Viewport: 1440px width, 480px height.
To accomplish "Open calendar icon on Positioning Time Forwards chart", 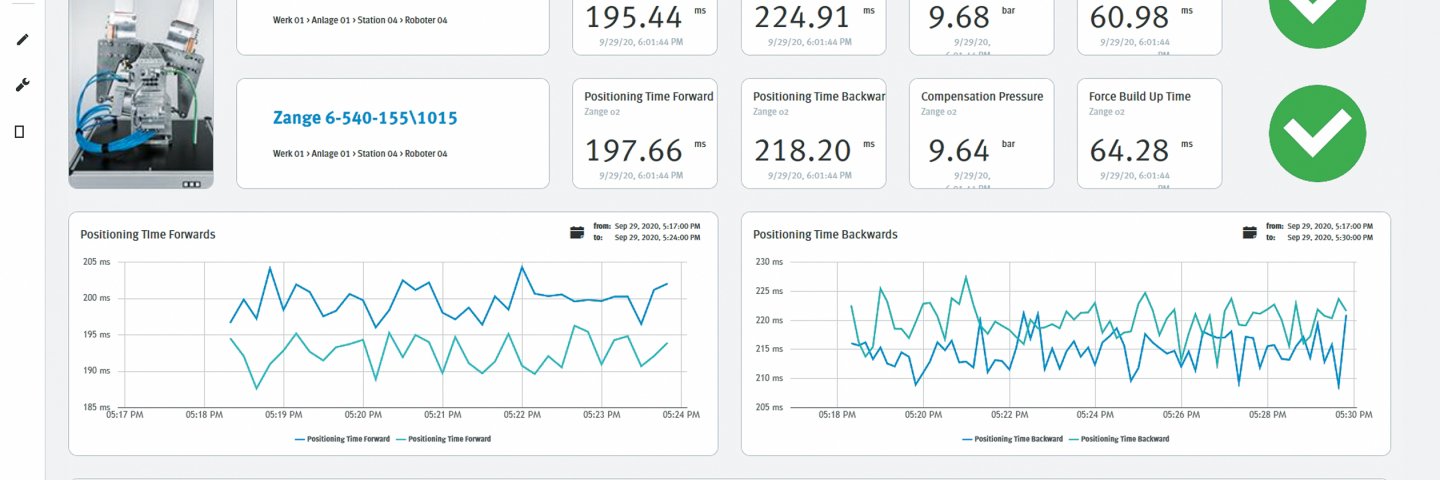I will pos(577,233).
